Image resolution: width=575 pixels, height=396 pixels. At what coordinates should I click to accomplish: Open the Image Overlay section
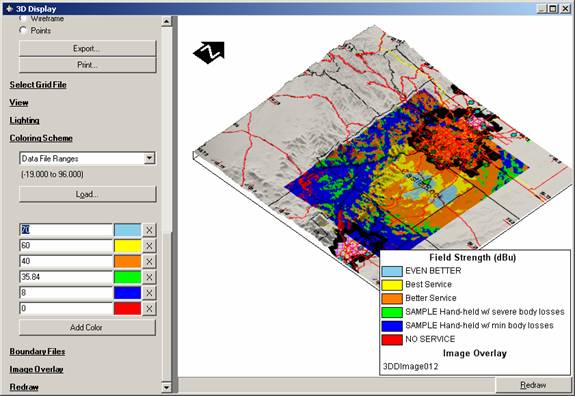[37, 369]
